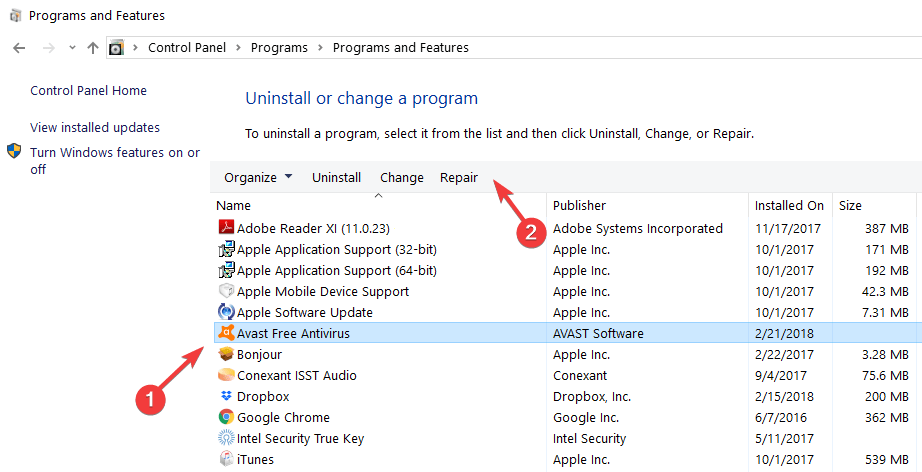This screenshot has height=472, width=922.
Task: Open the View installed updates link
Action: pyautogui.click(x=95, y=128)
